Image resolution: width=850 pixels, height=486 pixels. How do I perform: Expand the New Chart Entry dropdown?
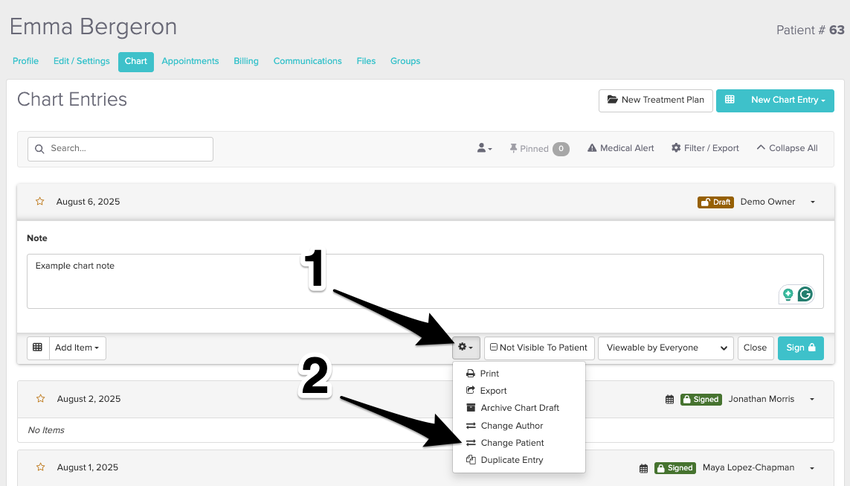[x=775, y=100]
